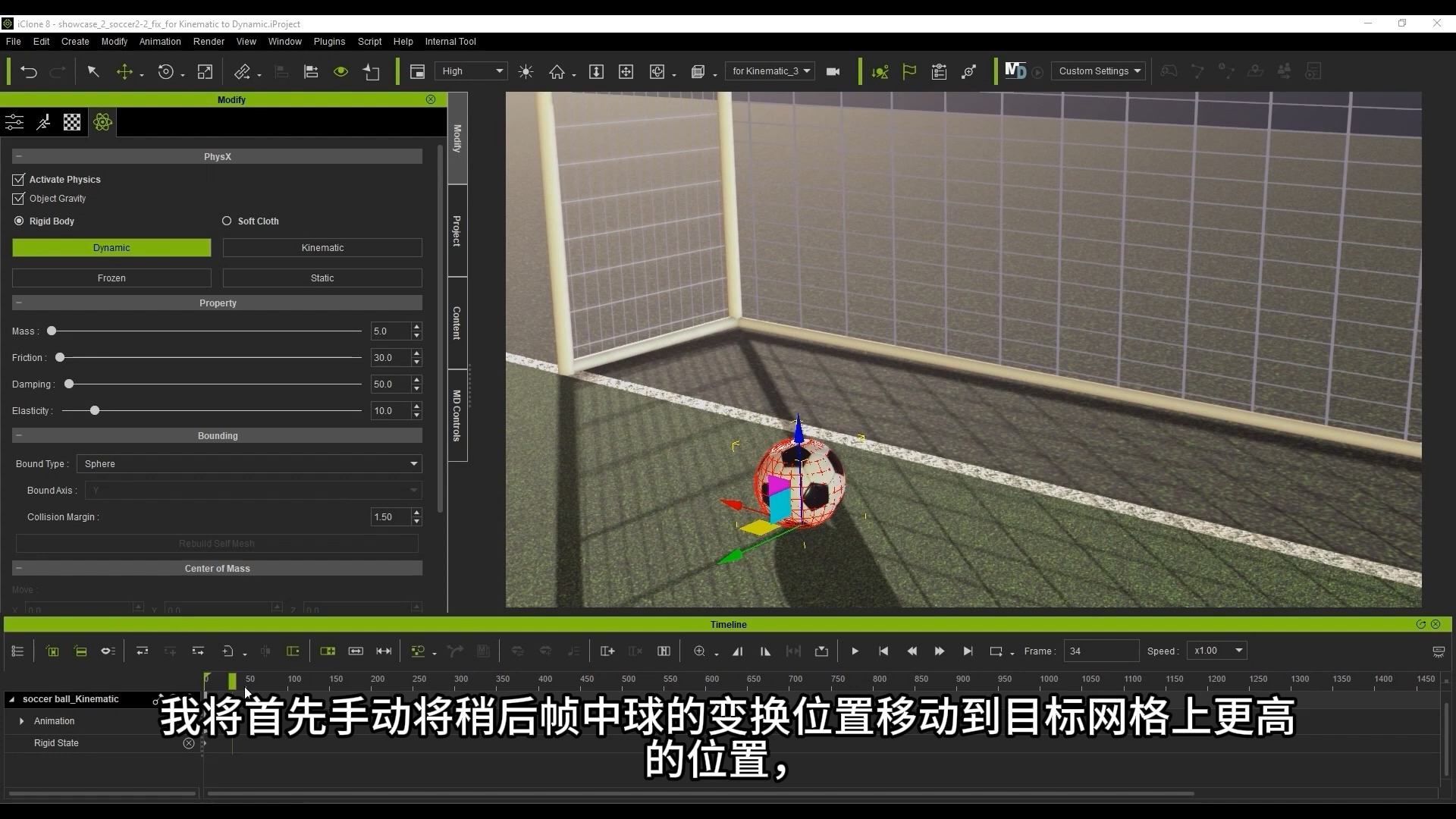
Task: Uncheck the Activate Physics checkbox
Action: pyautogui.click(x=19, y=180)
